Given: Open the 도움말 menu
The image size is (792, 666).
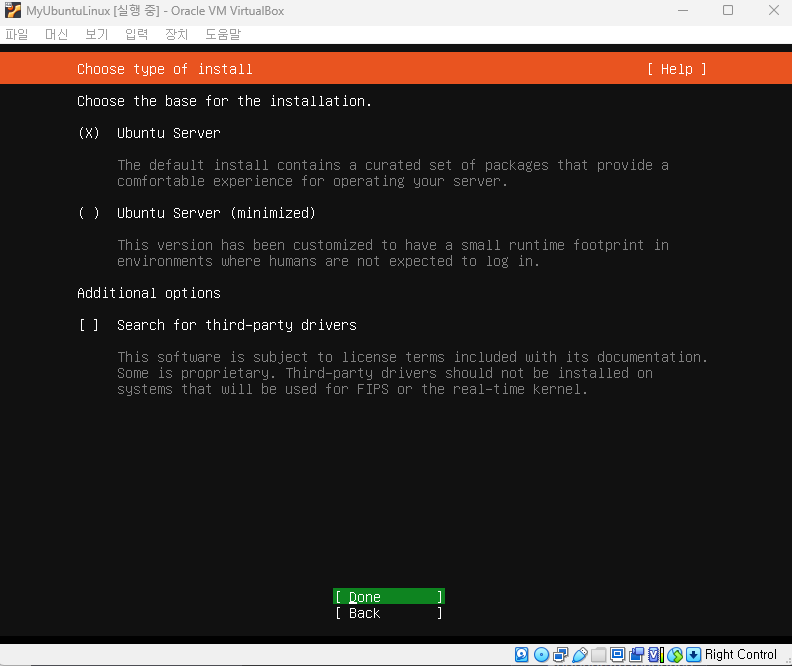Looking at the screenshot, I should pyautogui.click(x=223, y=34).
